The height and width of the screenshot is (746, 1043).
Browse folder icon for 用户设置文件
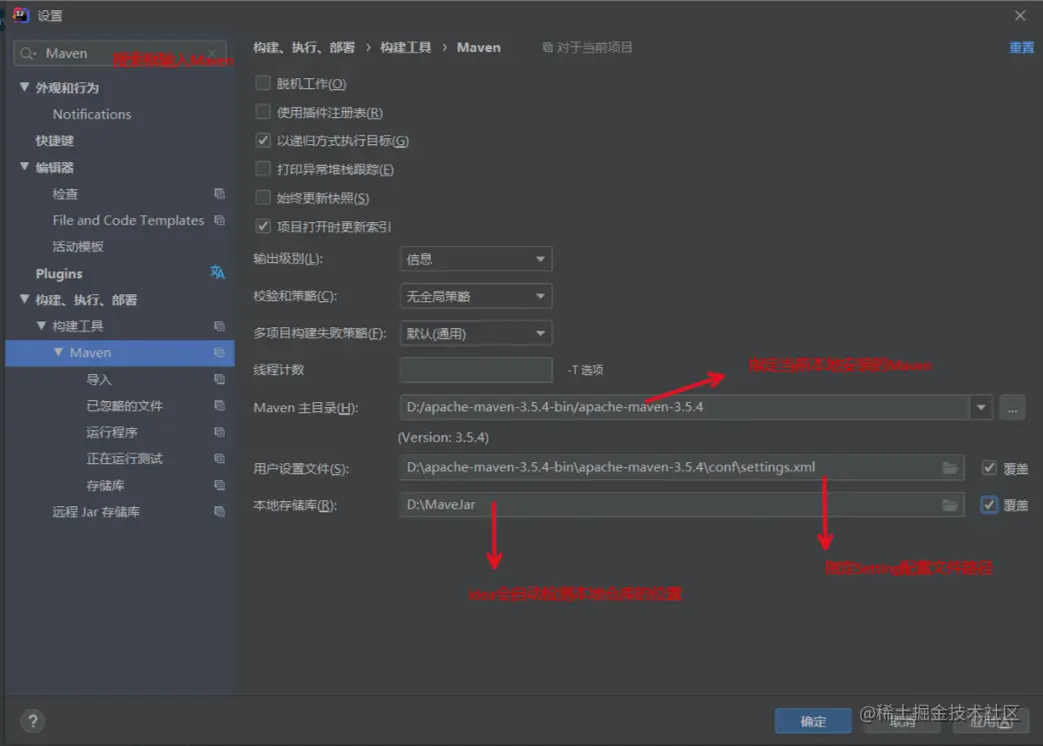point(950,468)
